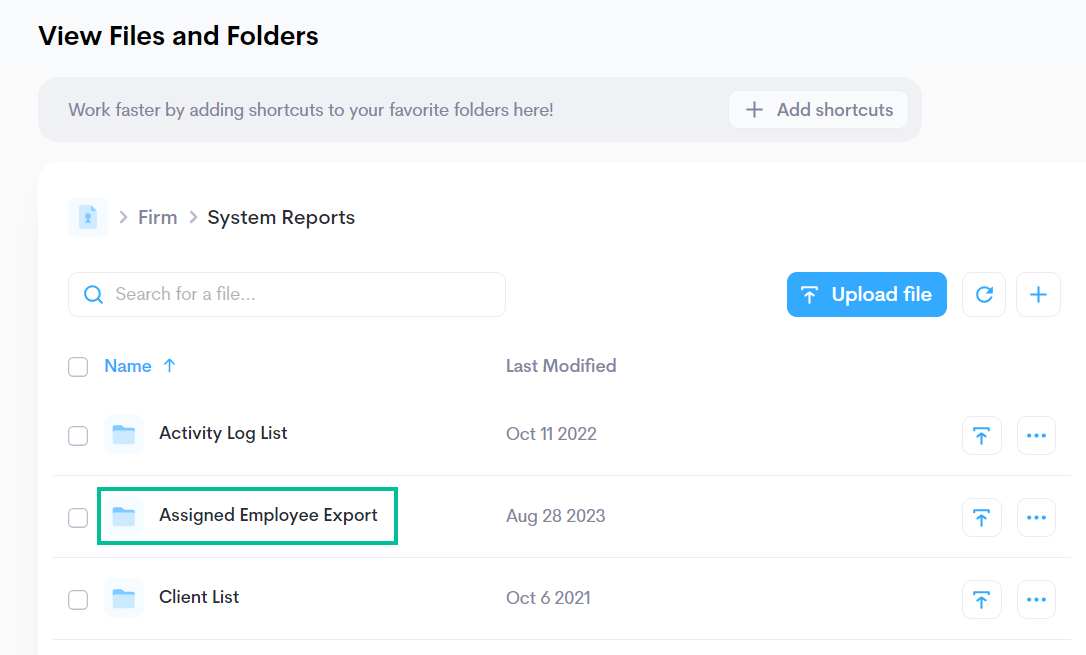Image resolution: width=1086 pixels, height=655 pixels.
Task: Navigate to the Firm breadcrumb
Action: 157,217
